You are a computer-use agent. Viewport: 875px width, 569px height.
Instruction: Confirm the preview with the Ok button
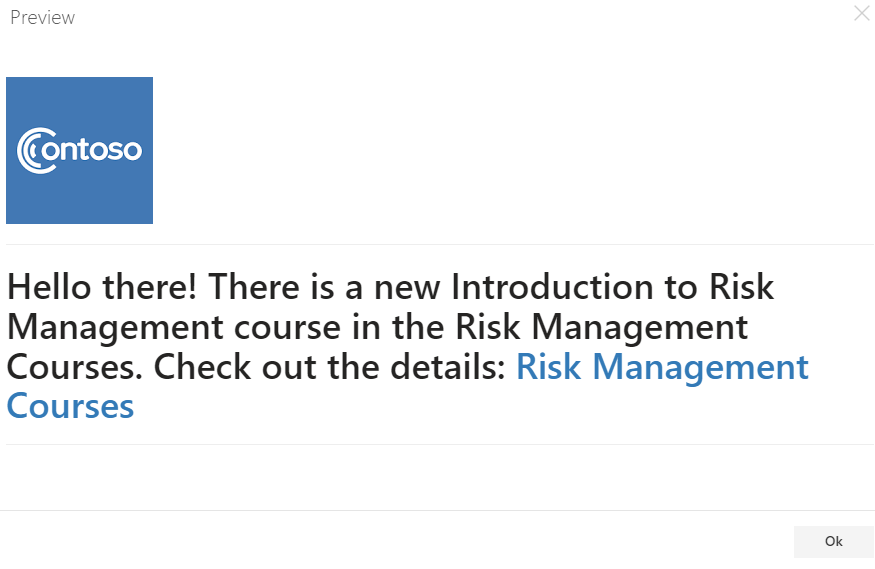[833, 541]
